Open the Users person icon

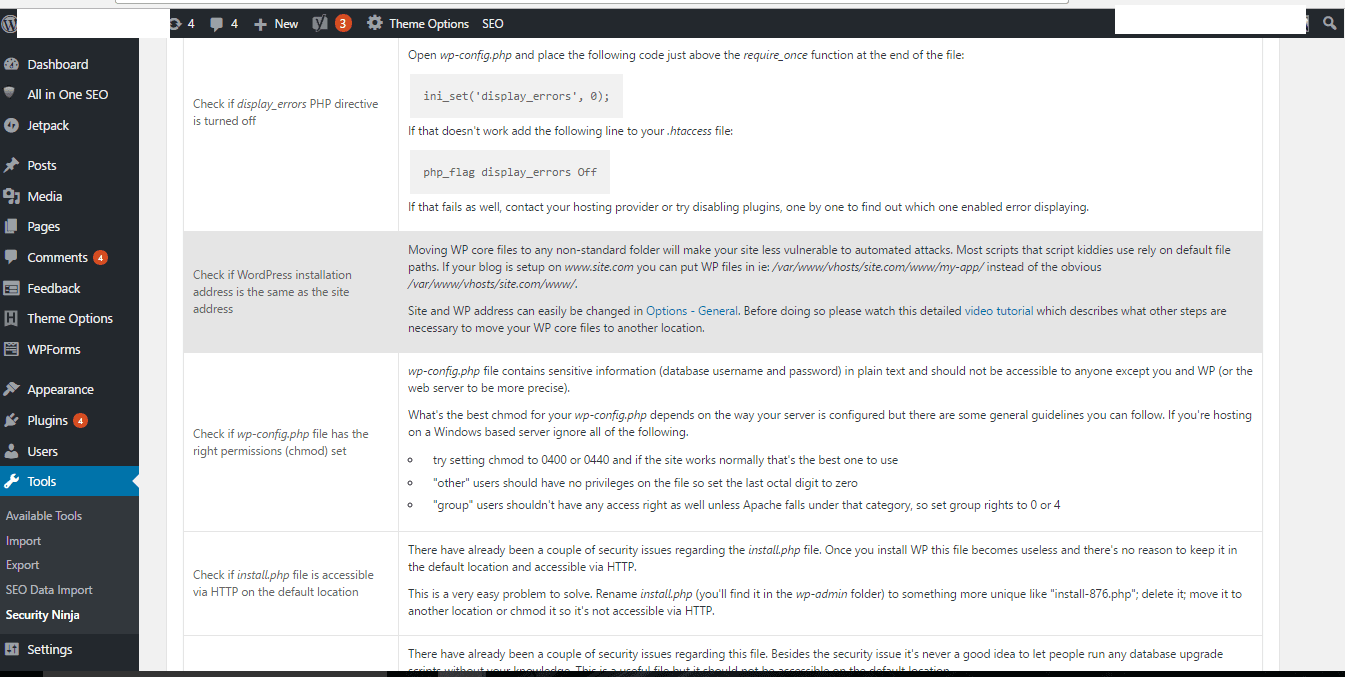click(x=12, y=451)
